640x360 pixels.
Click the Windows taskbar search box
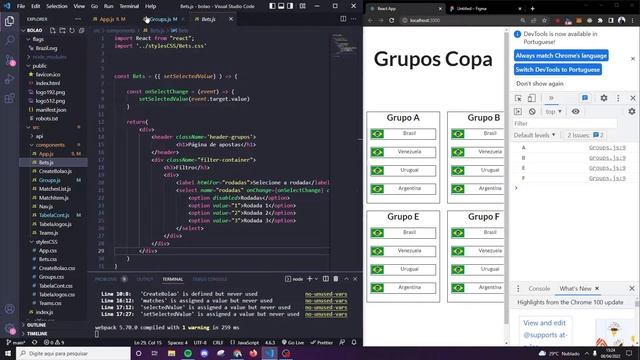pos(73,353)
